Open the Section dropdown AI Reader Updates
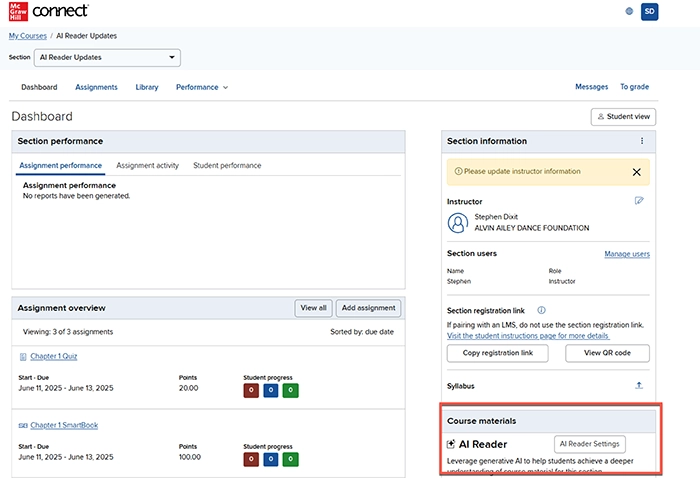This screenshot has height=478, width=700. coord(107,58)
